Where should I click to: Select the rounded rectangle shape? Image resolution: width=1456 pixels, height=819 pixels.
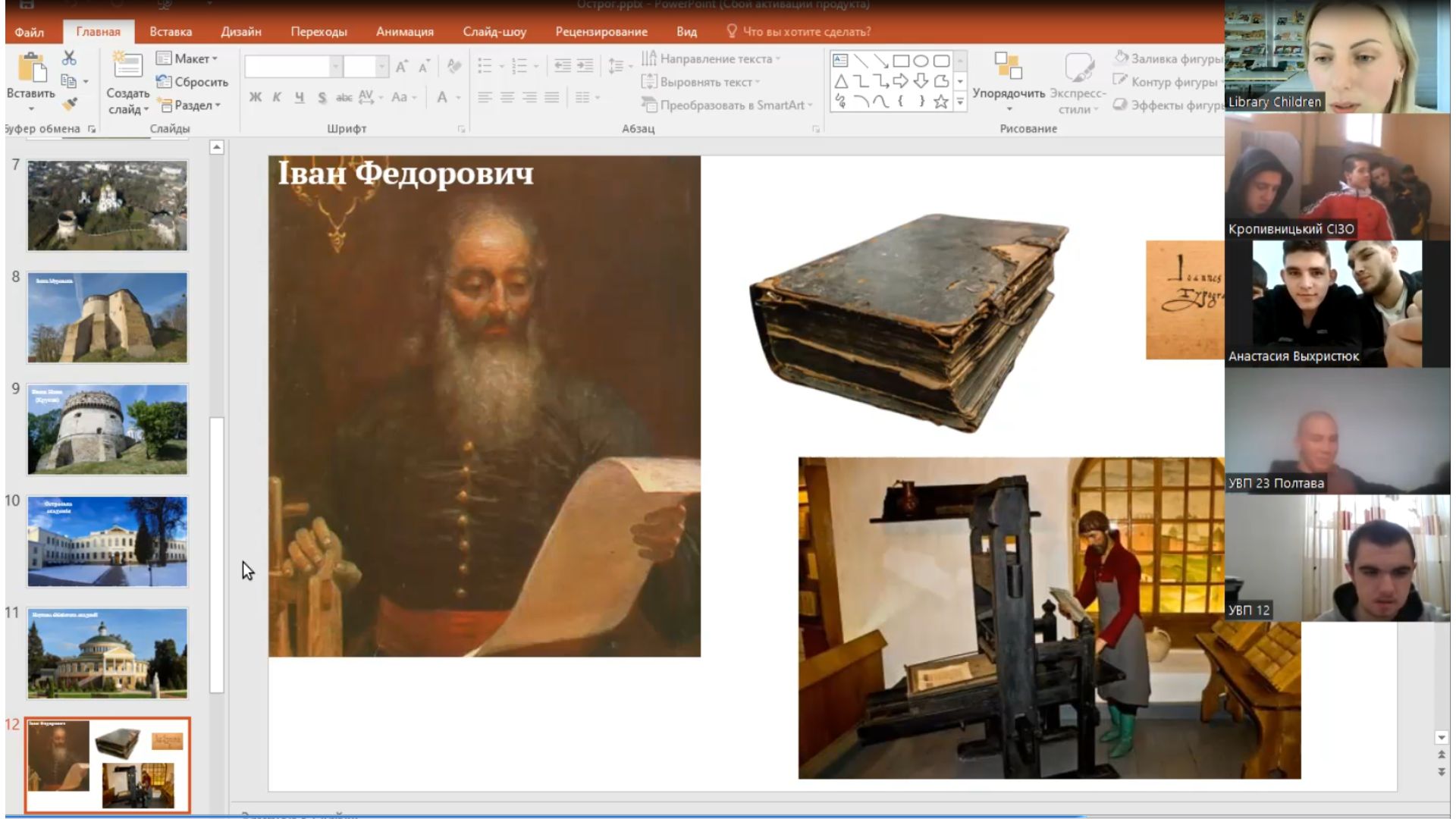coord(941,61)
